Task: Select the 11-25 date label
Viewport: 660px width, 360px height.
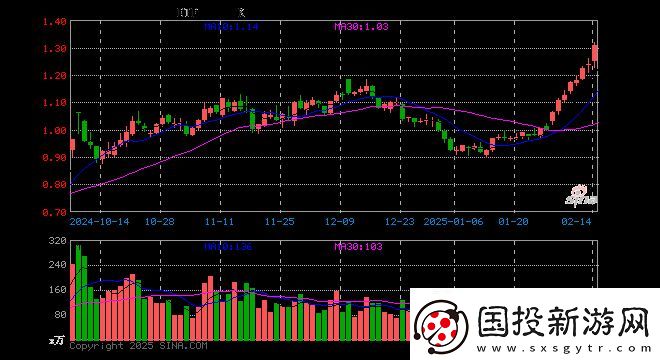Action: click(279, 222)
